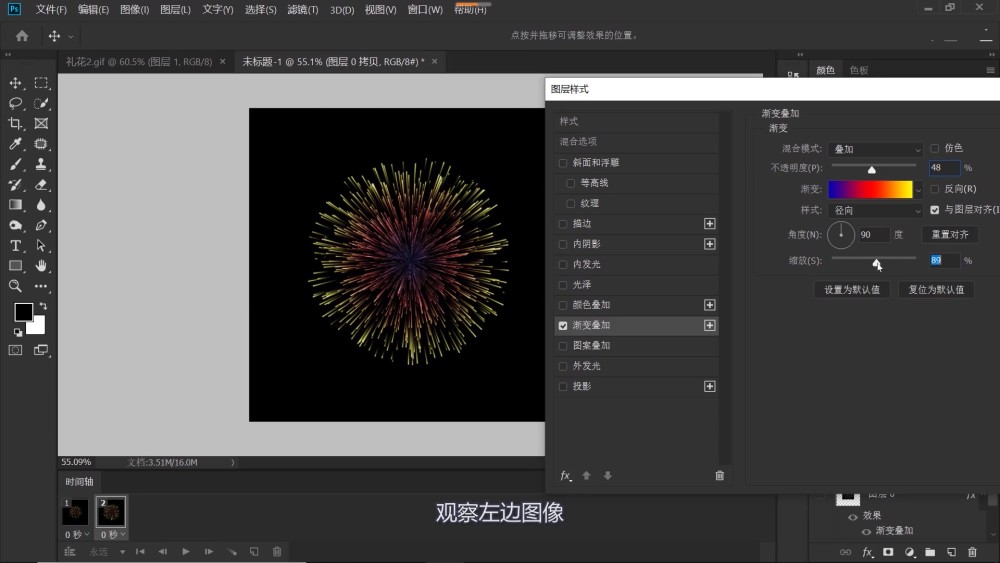Open the 滤镜(T) menu
Image resolution: width=1000 pixels, height=563 pixels.
tap(303, 10)
